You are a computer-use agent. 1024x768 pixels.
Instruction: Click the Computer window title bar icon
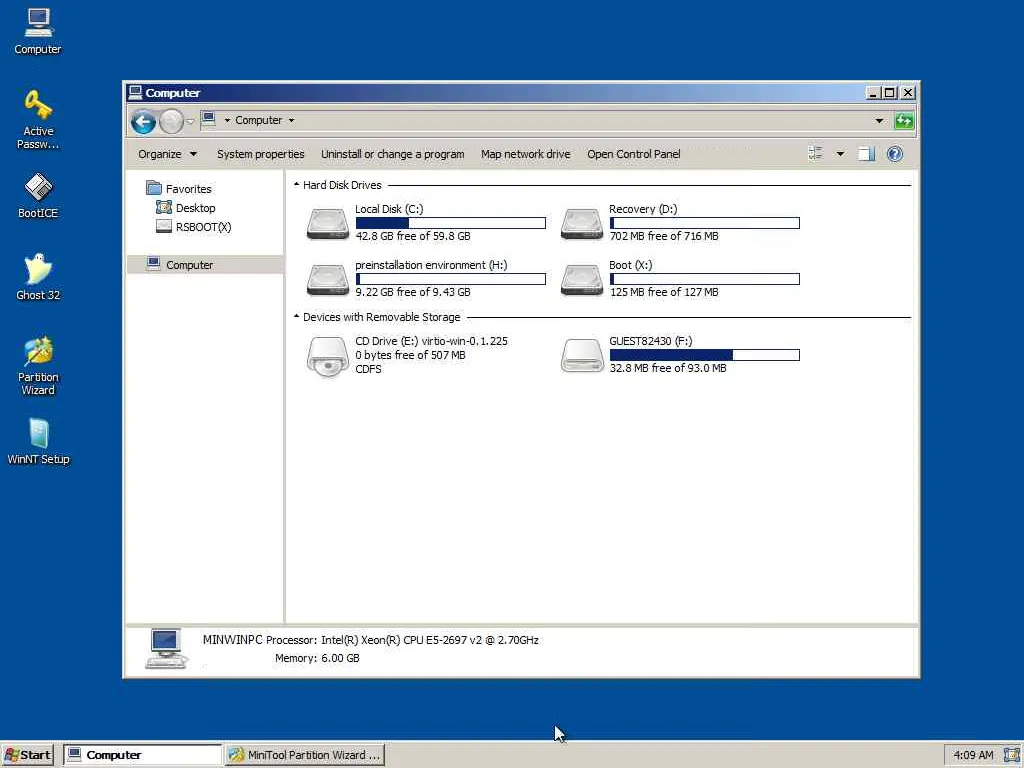(x=135, y=92)
